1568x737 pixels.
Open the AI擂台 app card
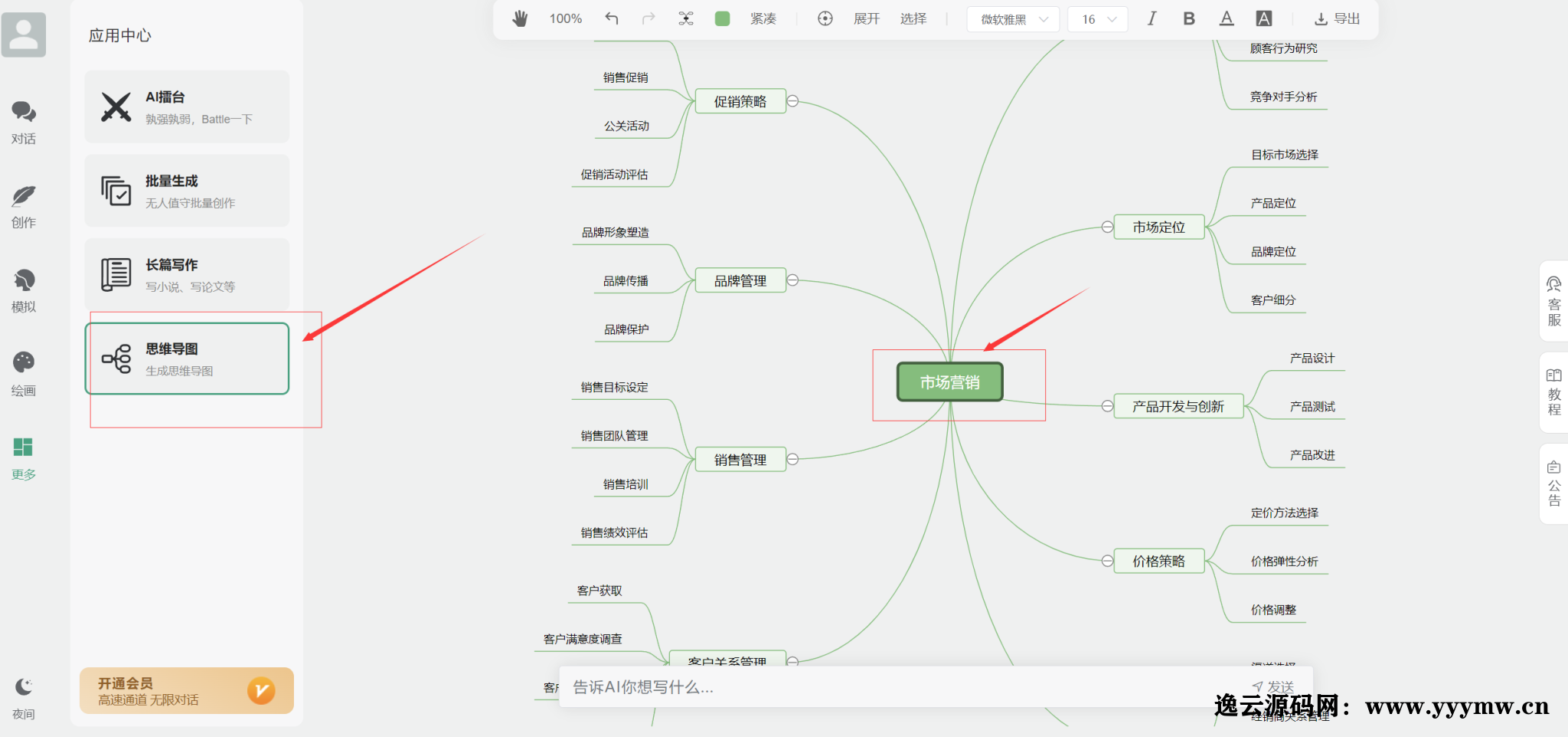tap(187, 106)
